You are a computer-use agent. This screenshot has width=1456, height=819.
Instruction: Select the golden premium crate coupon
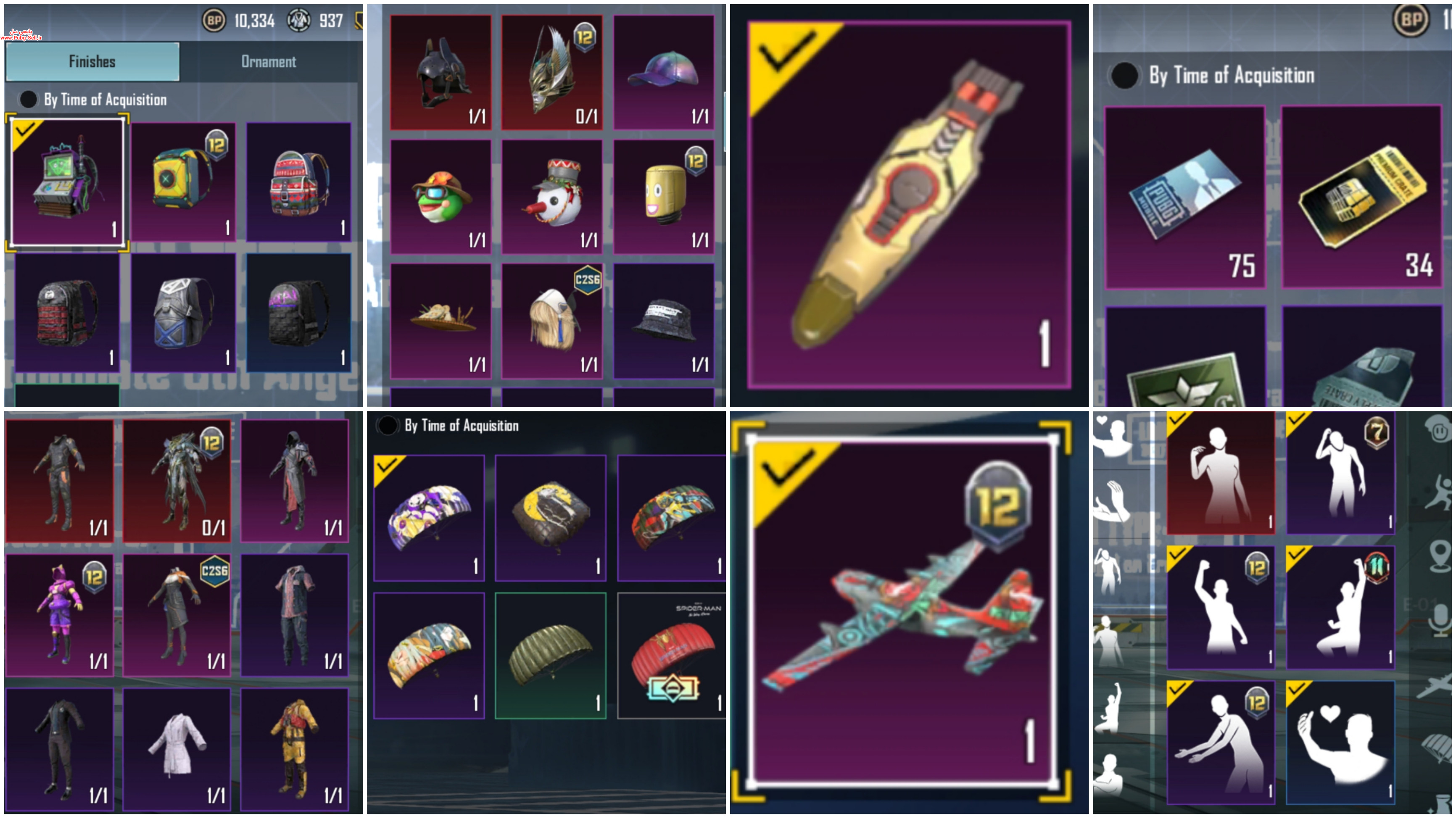[x=1361, y=197]
